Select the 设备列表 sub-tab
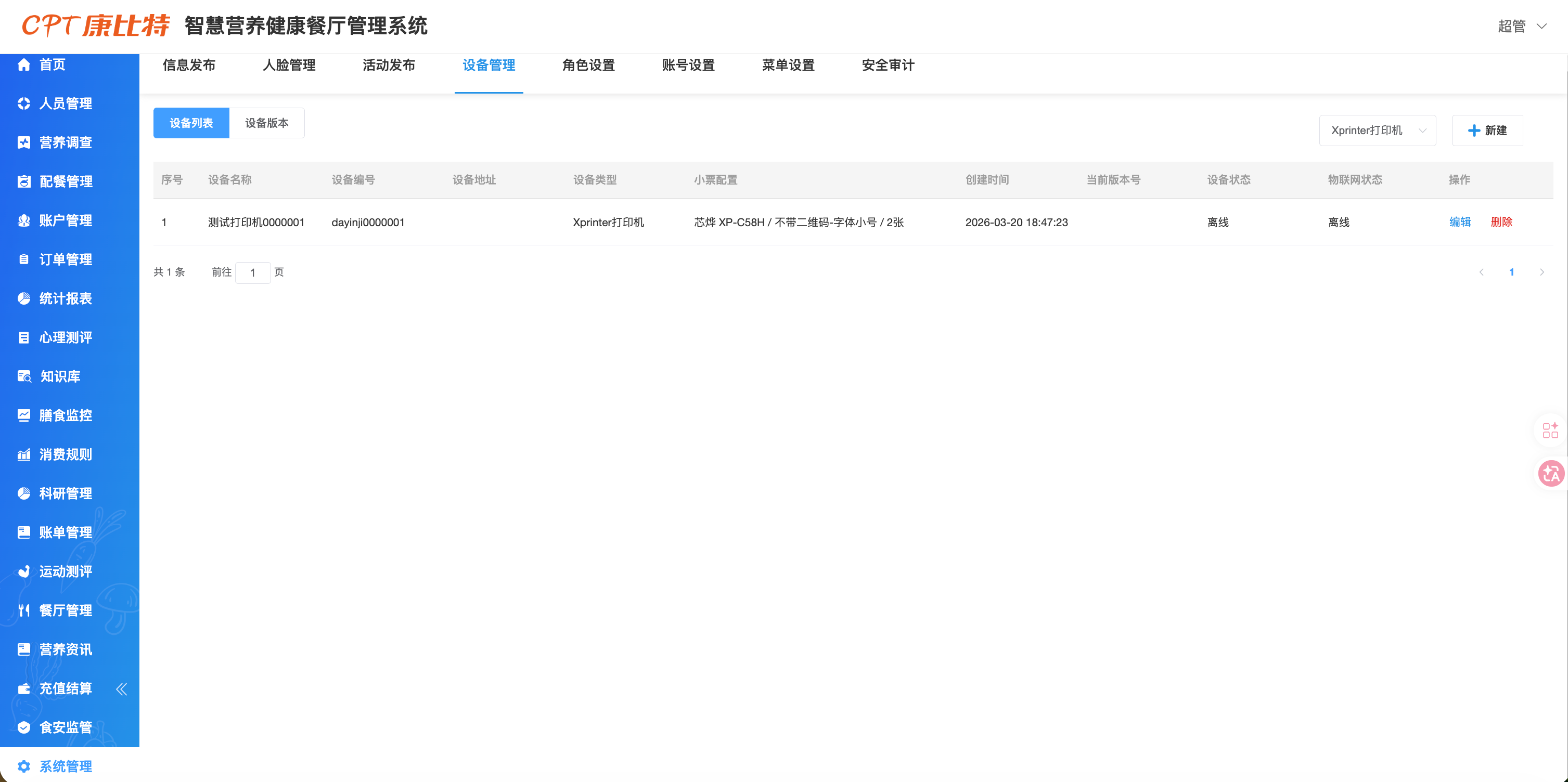The height and width of the screenshot is (782, 1568). (191, 123)
